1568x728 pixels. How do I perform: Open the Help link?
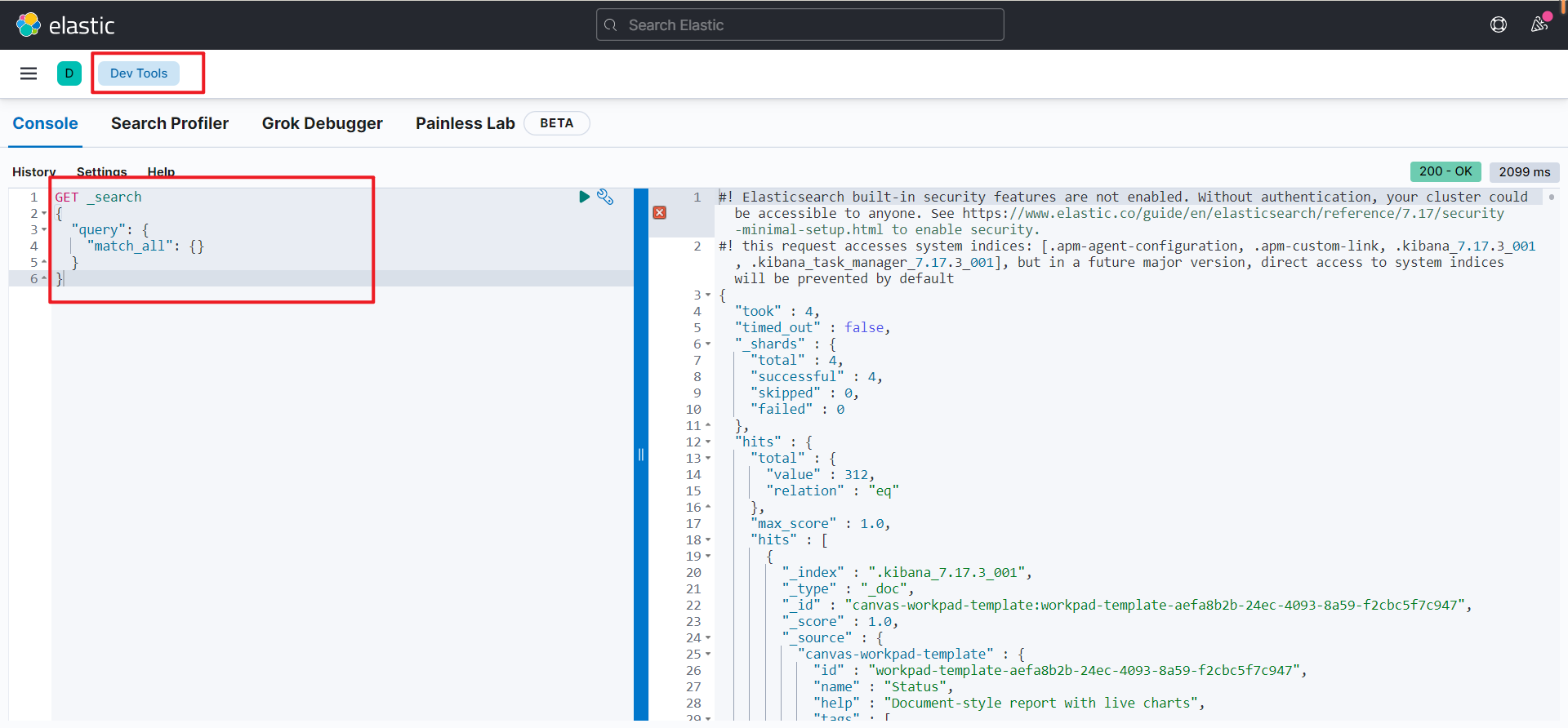(x=161, y=171)
